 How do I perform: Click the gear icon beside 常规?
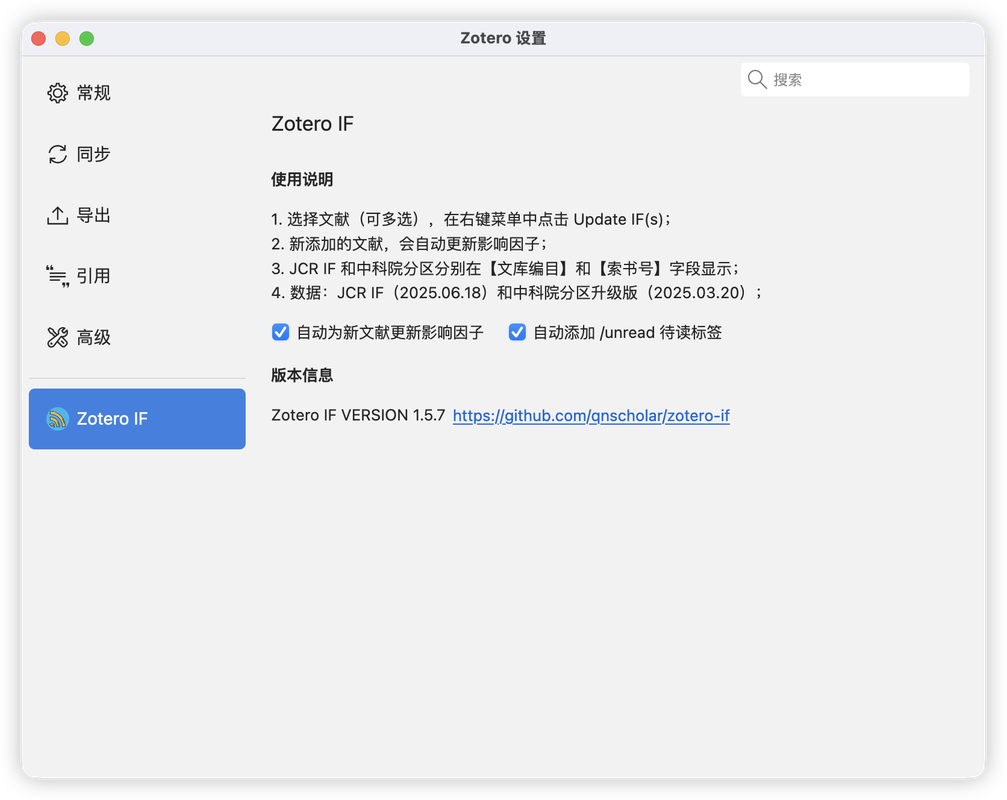pos(57,93)
